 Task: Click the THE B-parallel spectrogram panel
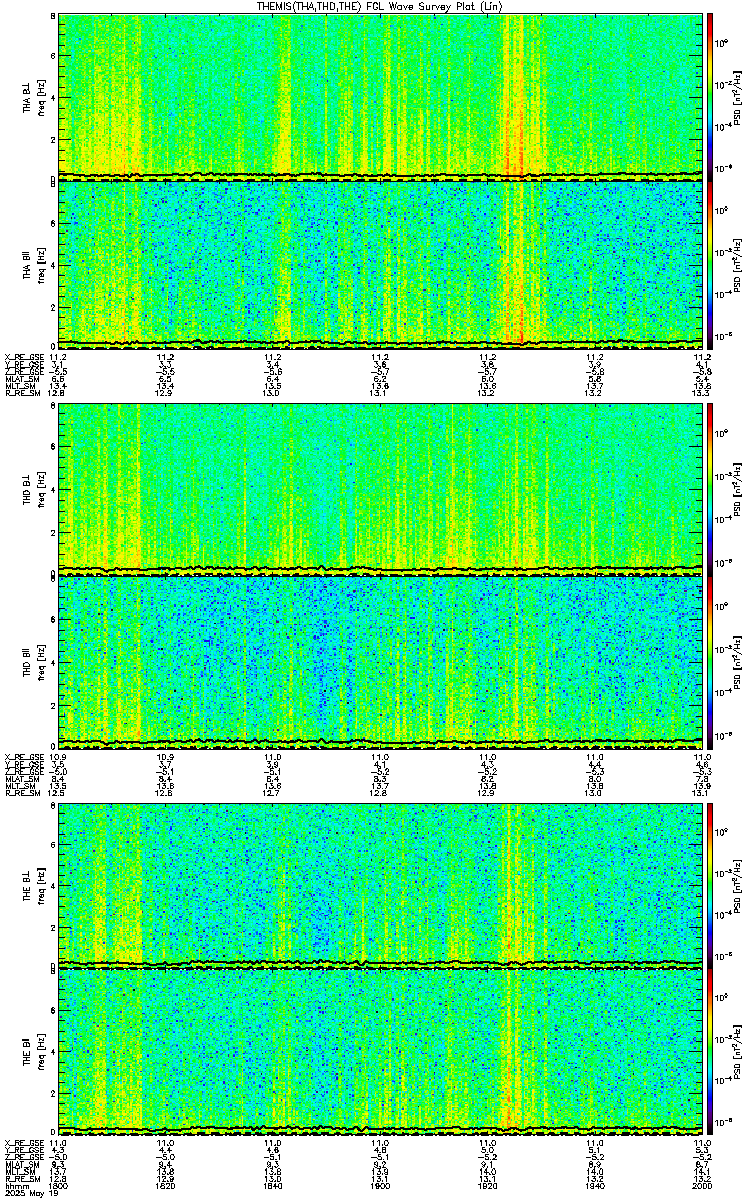382,1052
